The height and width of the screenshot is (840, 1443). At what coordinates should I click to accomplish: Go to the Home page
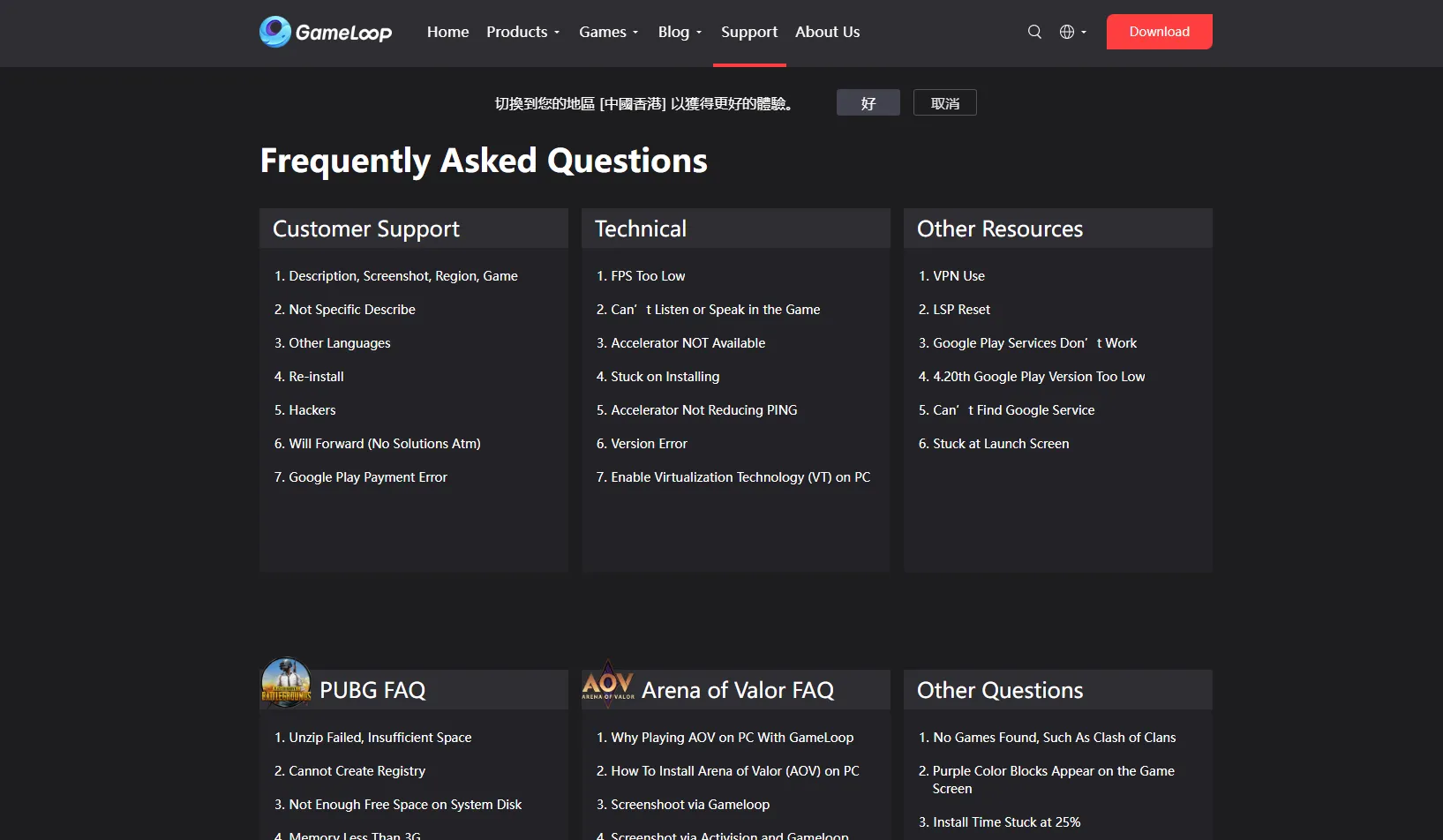pyautogui.click(x=448, y=32)
